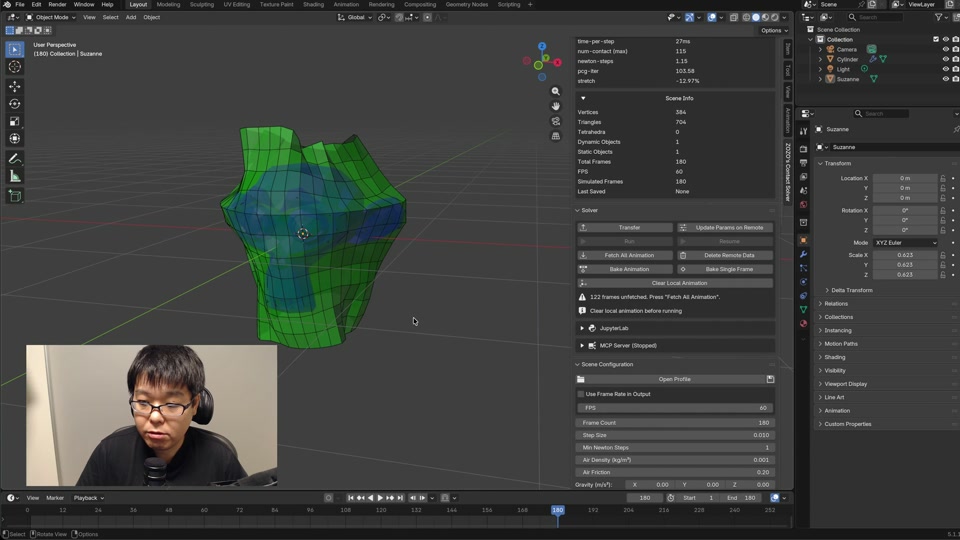Adjust the FPS slider field
The height and width of the screenshot is (540, 960).
tap(675, 408)
